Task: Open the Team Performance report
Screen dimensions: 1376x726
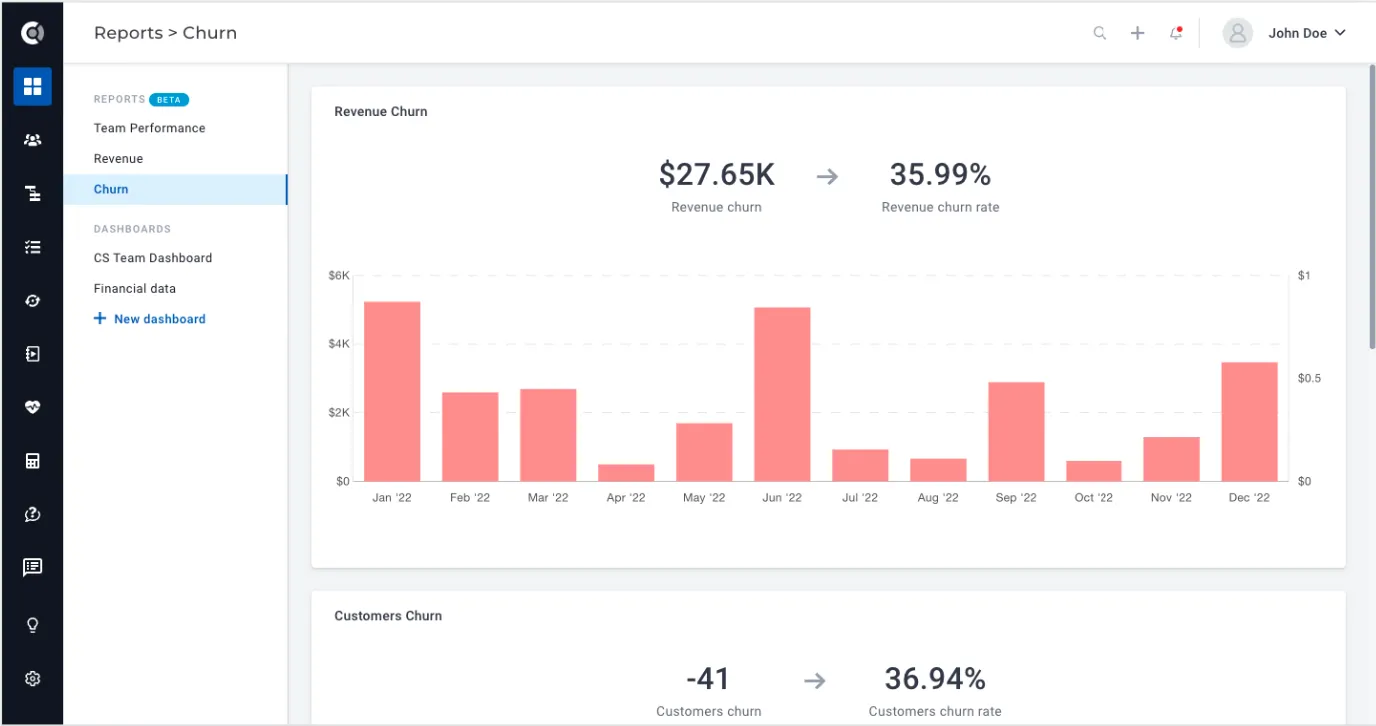Action: click(149, 128)
